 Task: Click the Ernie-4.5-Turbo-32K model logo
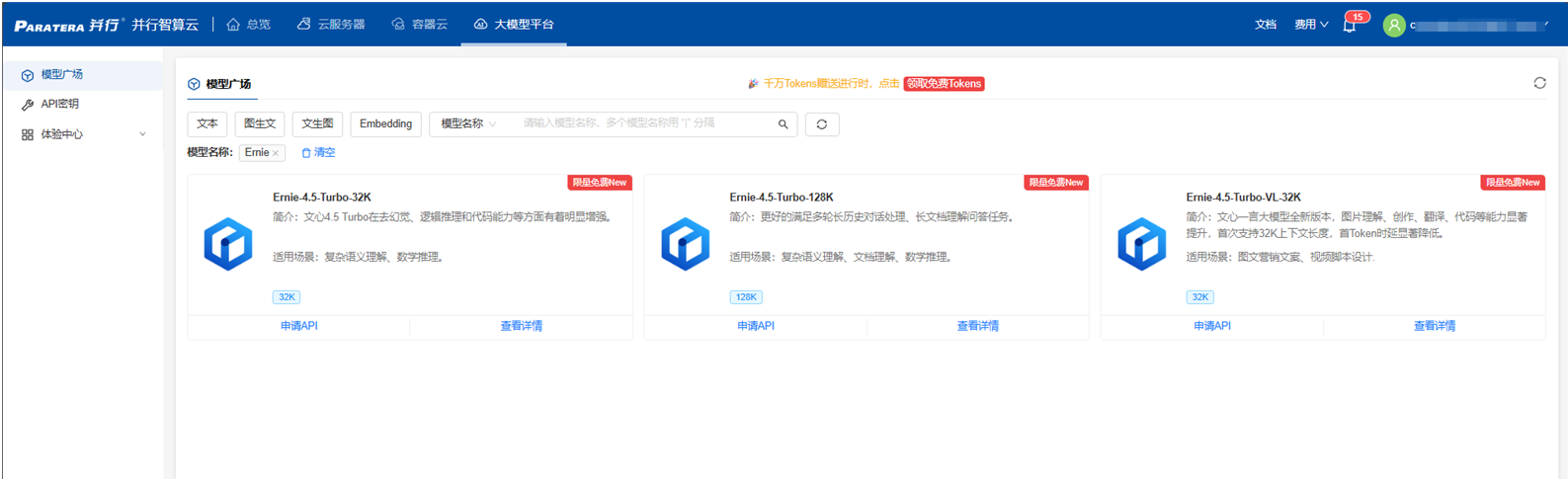(228, 244)
